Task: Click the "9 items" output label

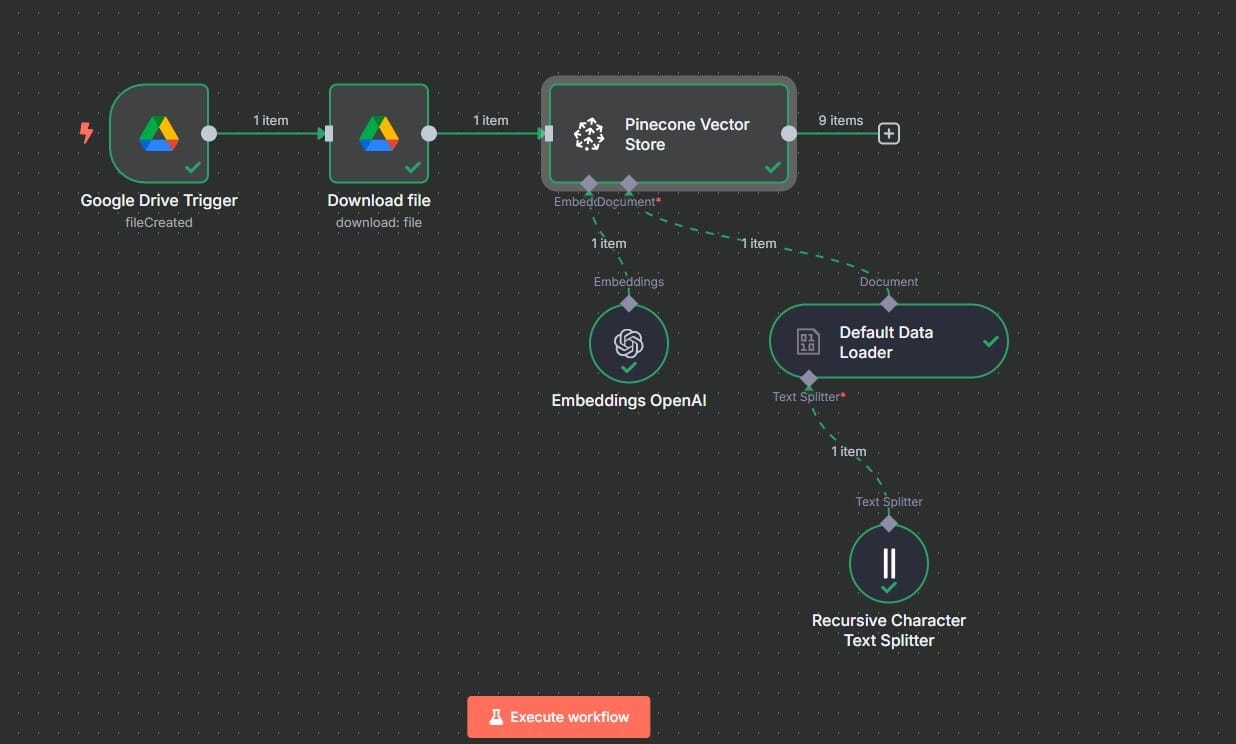Action: (841, 120)
